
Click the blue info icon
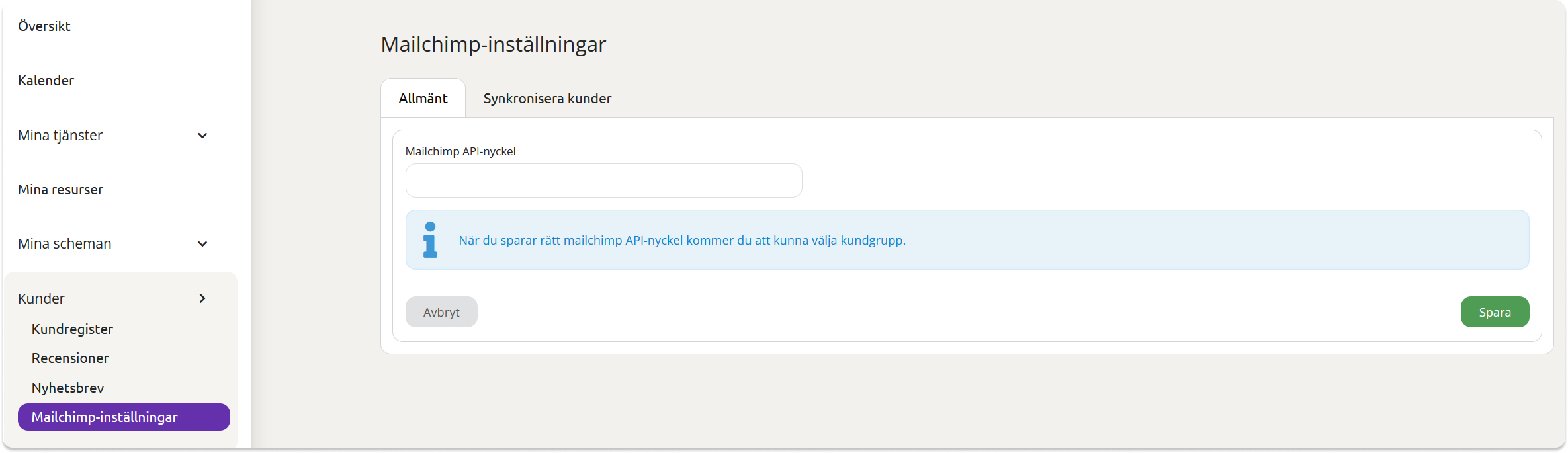[431, 240]
